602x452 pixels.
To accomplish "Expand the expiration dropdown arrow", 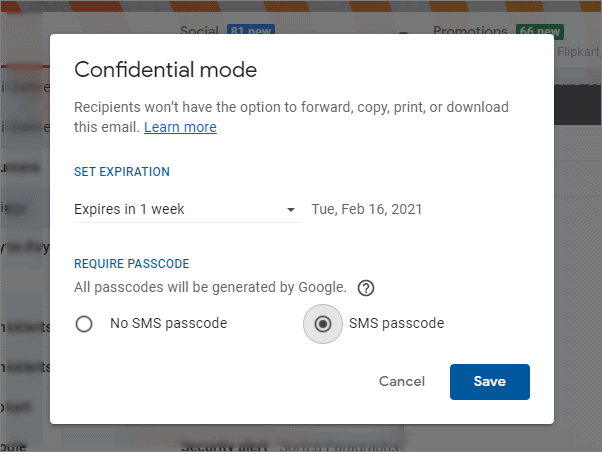I will click(291, 210).
